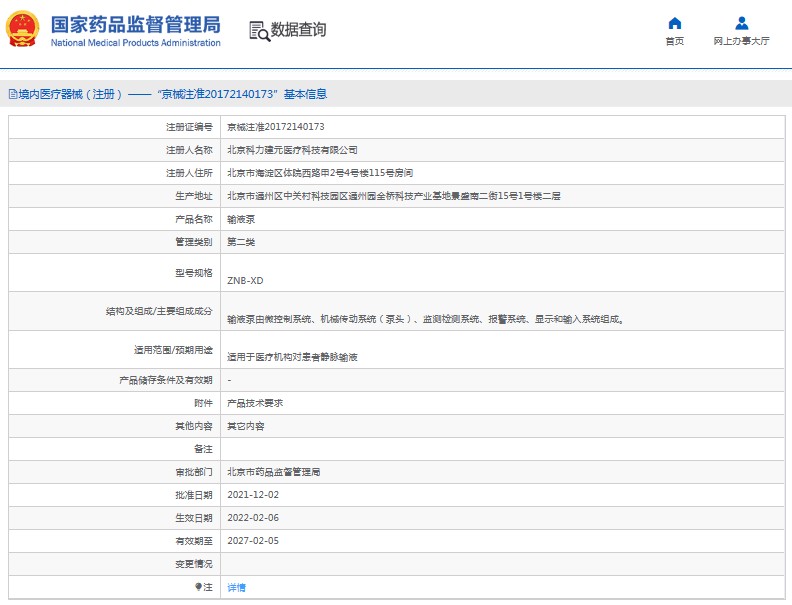This screenshot has width=792, height=605.
Task: Click the 数据查询 heading text
Action: [299, 29]
